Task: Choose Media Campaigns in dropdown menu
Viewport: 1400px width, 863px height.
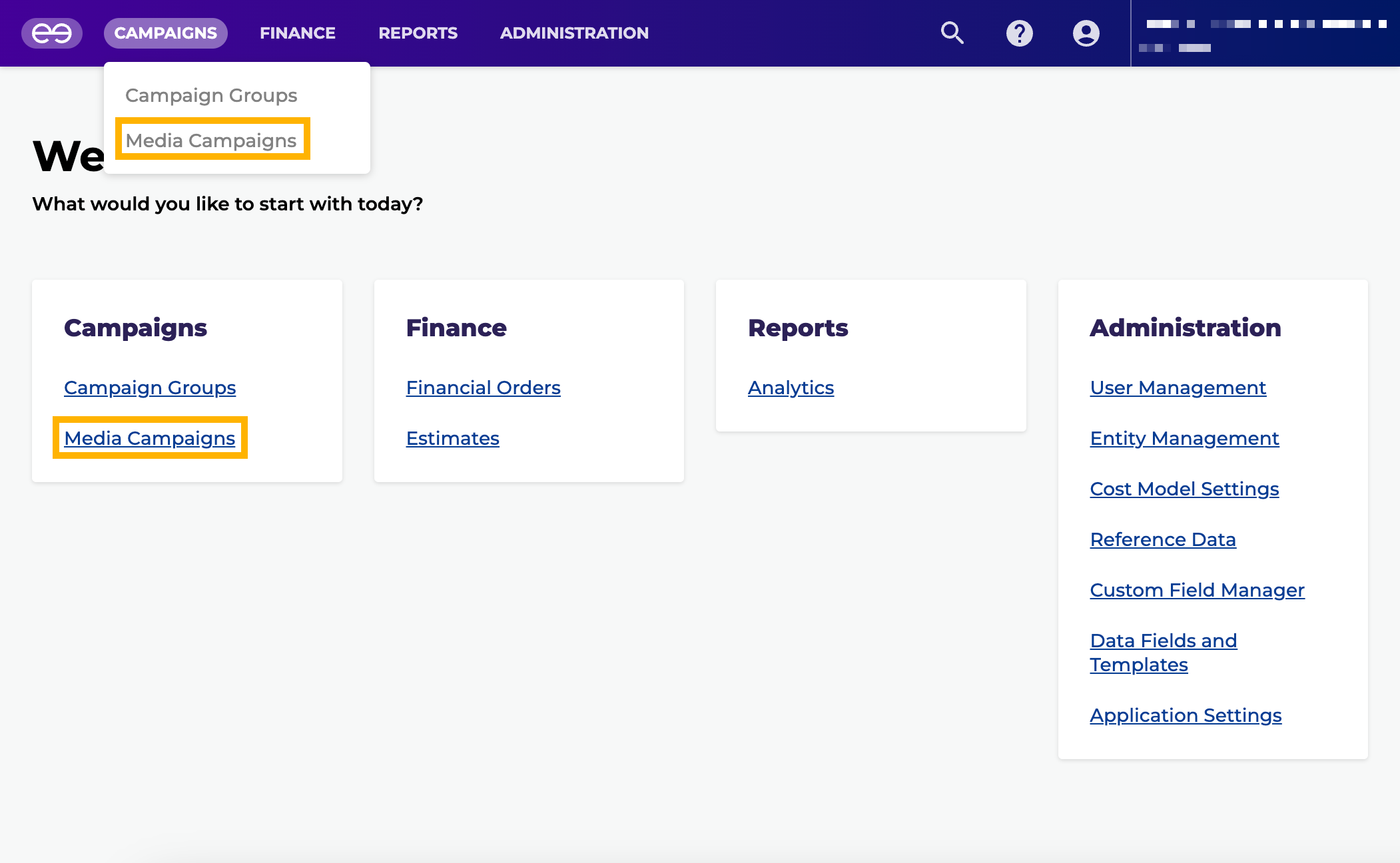Action: [x=211, y=141]
